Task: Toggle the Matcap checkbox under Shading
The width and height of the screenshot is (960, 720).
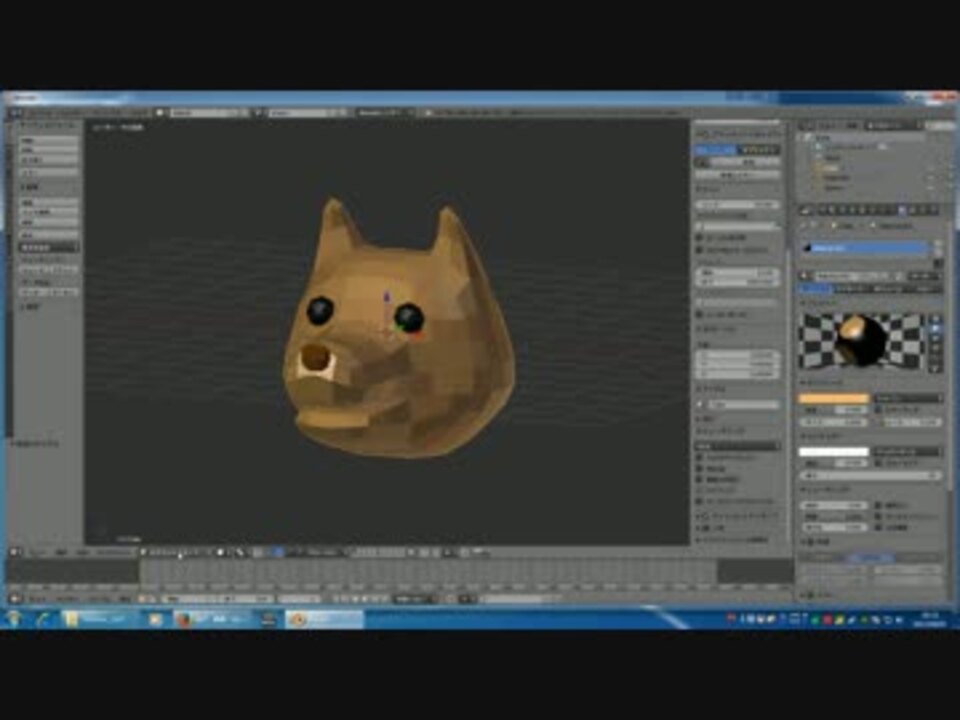Action: tap(700, 468)
